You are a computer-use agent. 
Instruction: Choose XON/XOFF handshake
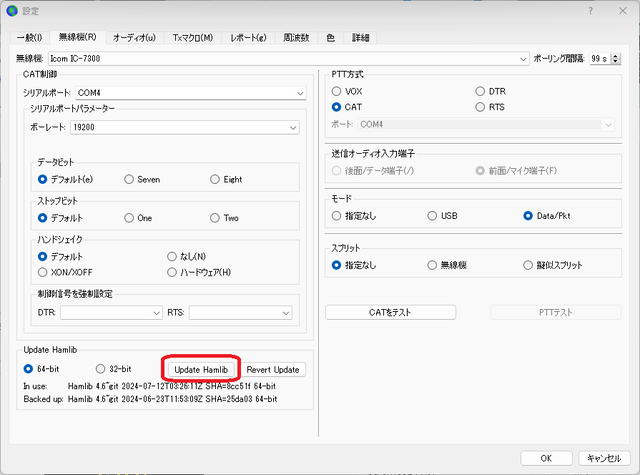(65, 272)
